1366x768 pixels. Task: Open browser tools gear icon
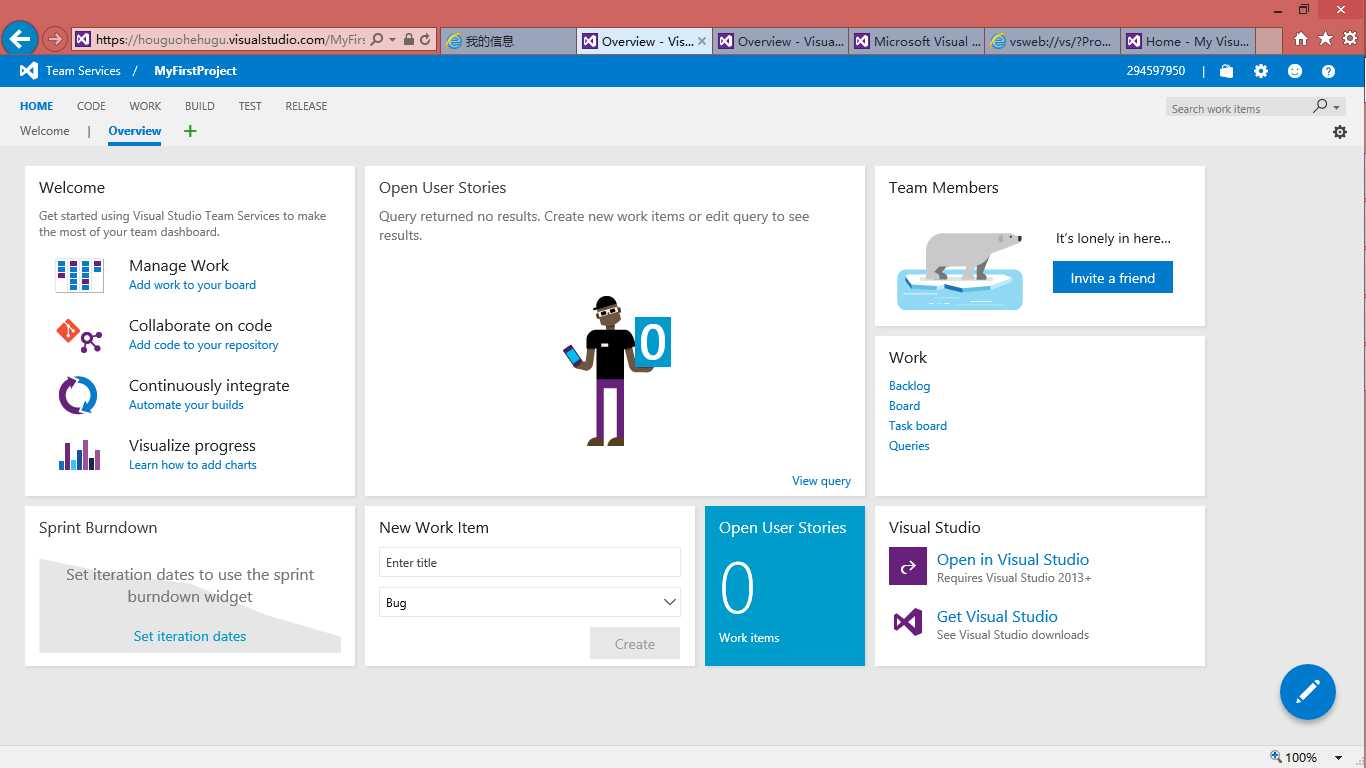1350,39
